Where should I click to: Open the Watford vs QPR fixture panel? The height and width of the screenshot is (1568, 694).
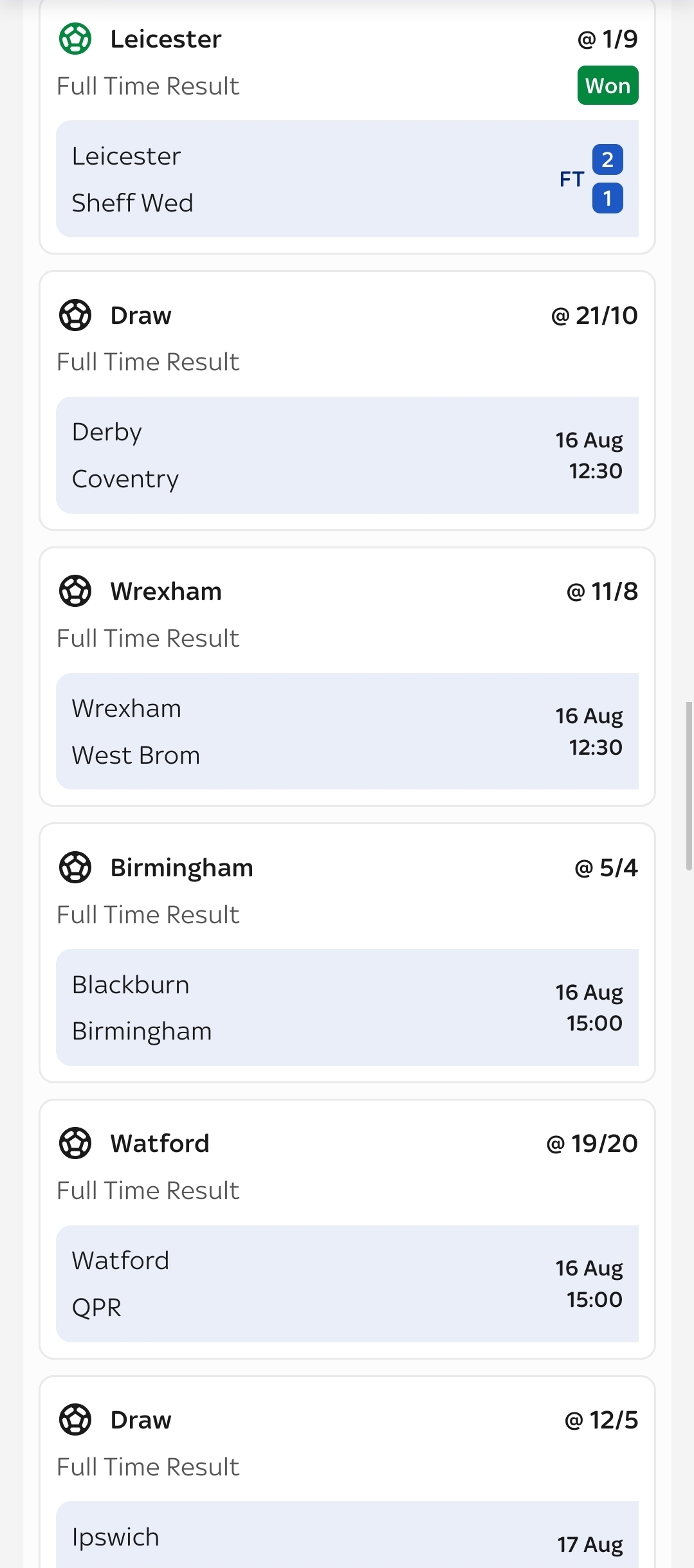(x=347, y=1283)
